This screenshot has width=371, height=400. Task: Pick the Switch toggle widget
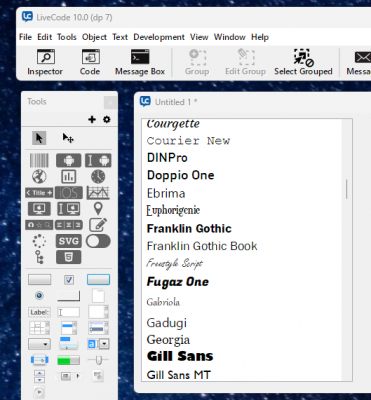pyautogui.click(x=98, y=241)
